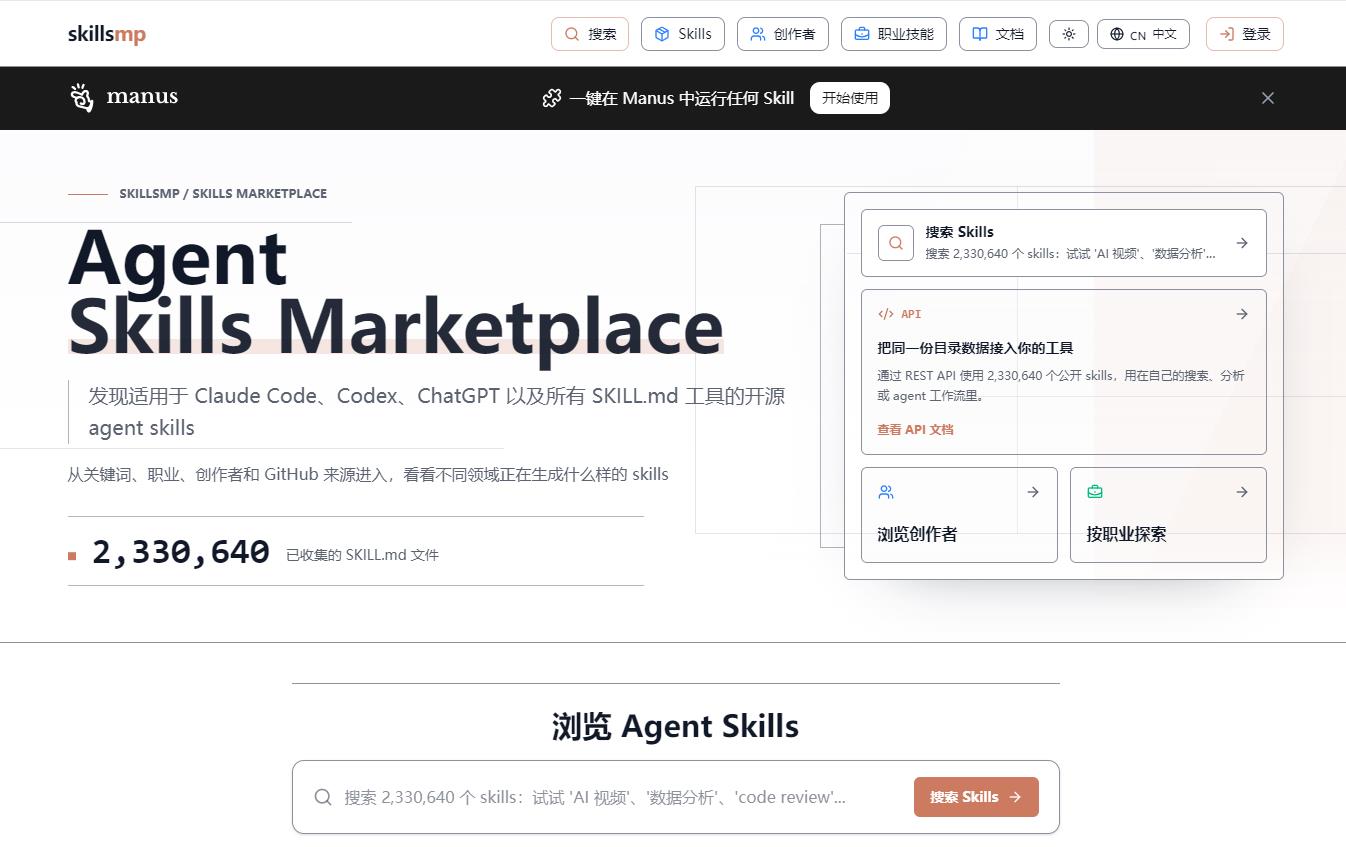Viewport: 1346px width, 847px height.
Task: Click the SKILLSMP / SKILLS MARKETPLACE breadcrumb text
Action: pos(223,193)
